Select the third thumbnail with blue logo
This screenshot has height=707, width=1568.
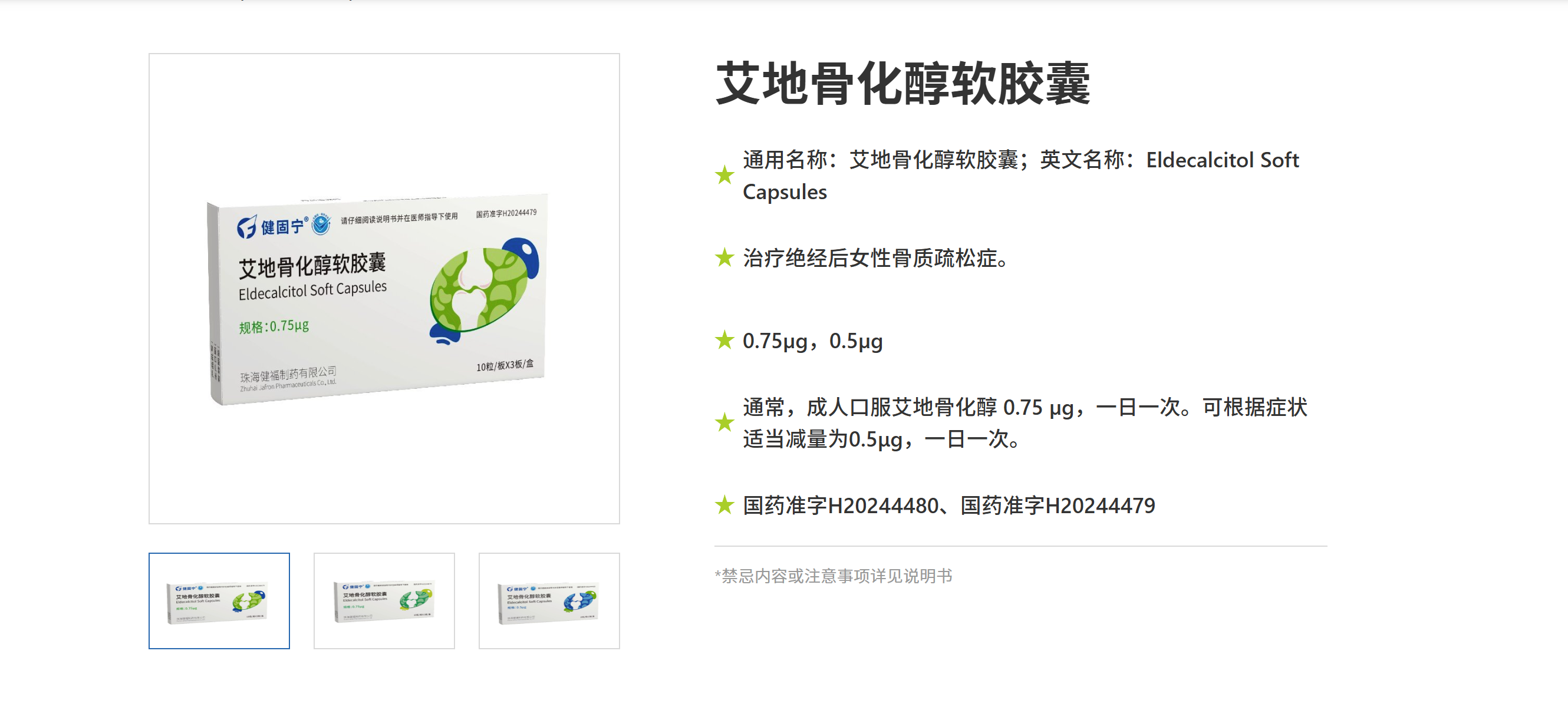click(x=549, y=600)
